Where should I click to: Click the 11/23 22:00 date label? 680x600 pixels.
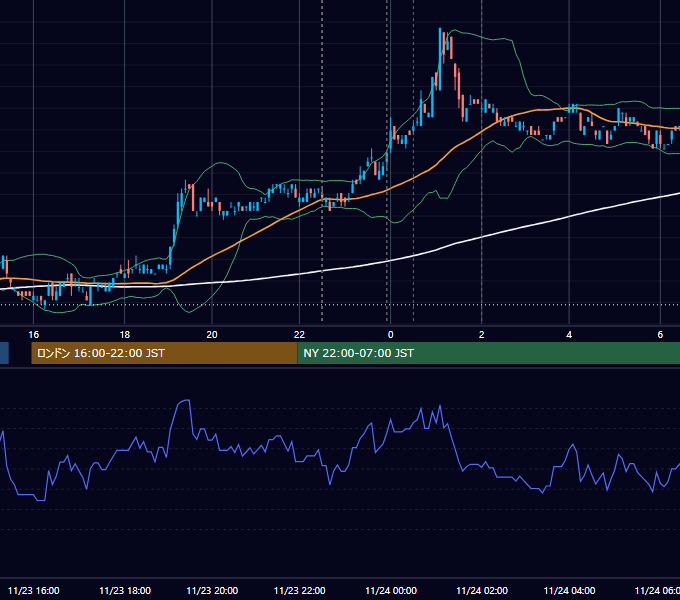pos(300,590)
